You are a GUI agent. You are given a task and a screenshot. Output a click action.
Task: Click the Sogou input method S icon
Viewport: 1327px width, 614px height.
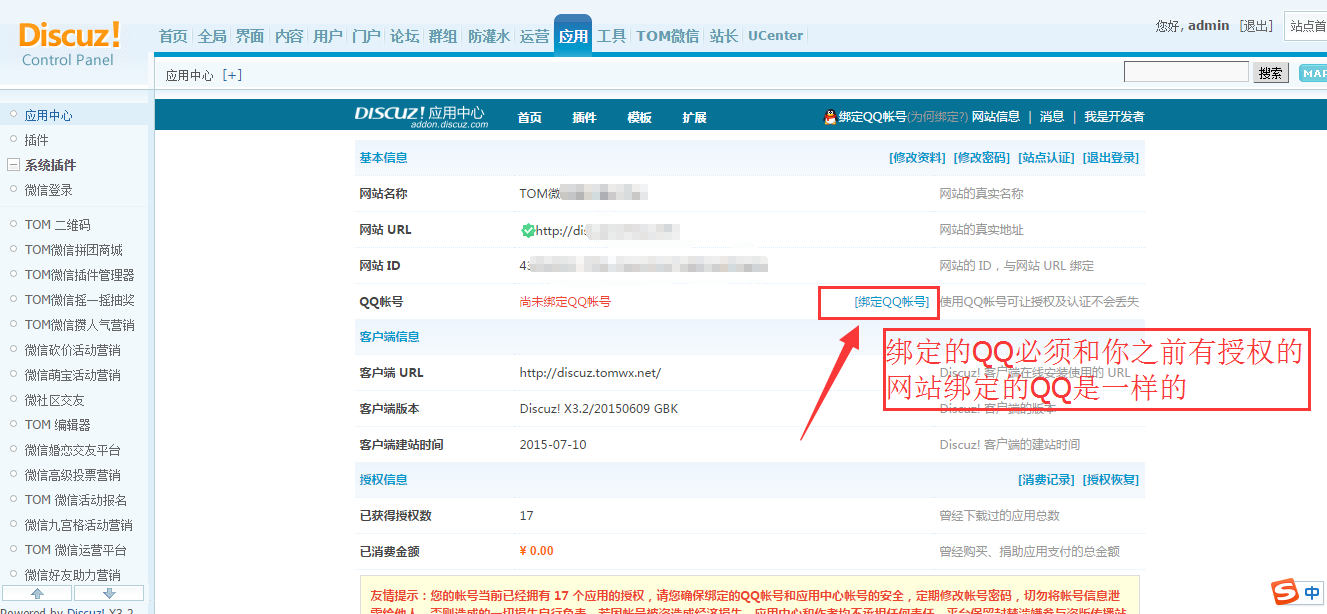[x=1283, y=592]
